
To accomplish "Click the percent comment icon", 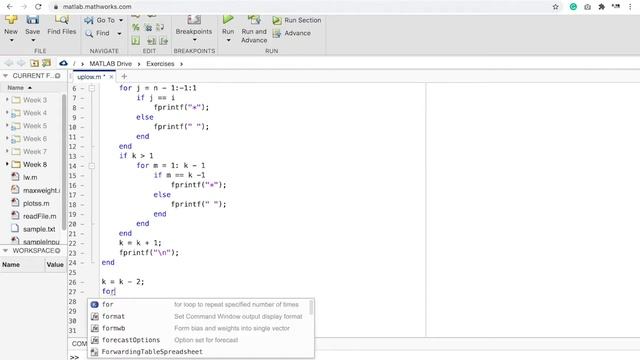I will coord(136,27).
